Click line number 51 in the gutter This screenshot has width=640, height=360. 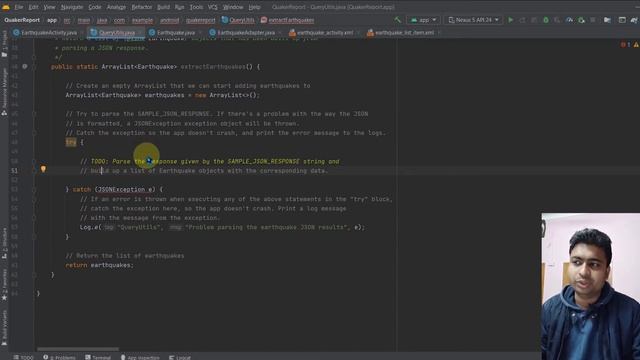coord(14,171)
